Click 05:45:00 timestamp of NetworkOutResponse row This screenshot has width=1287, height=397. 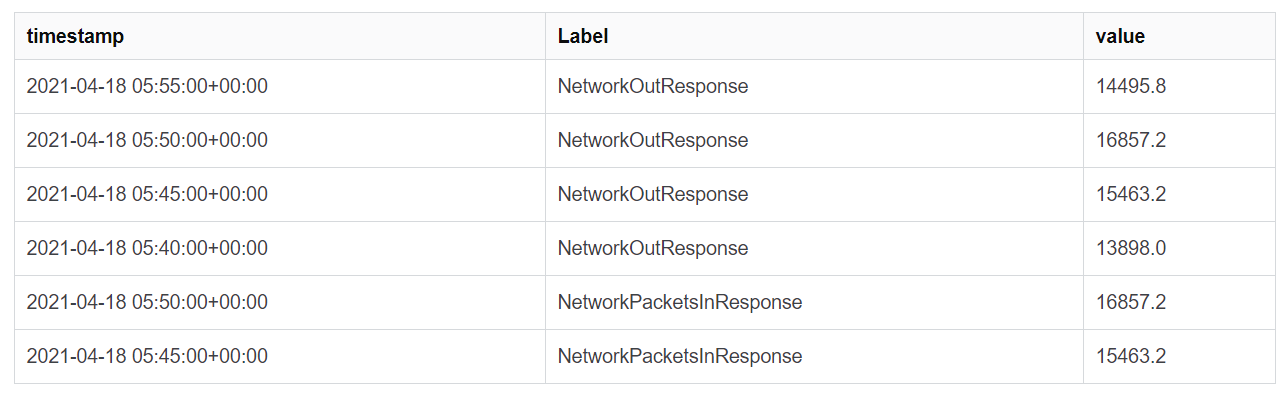pos(280,194)
